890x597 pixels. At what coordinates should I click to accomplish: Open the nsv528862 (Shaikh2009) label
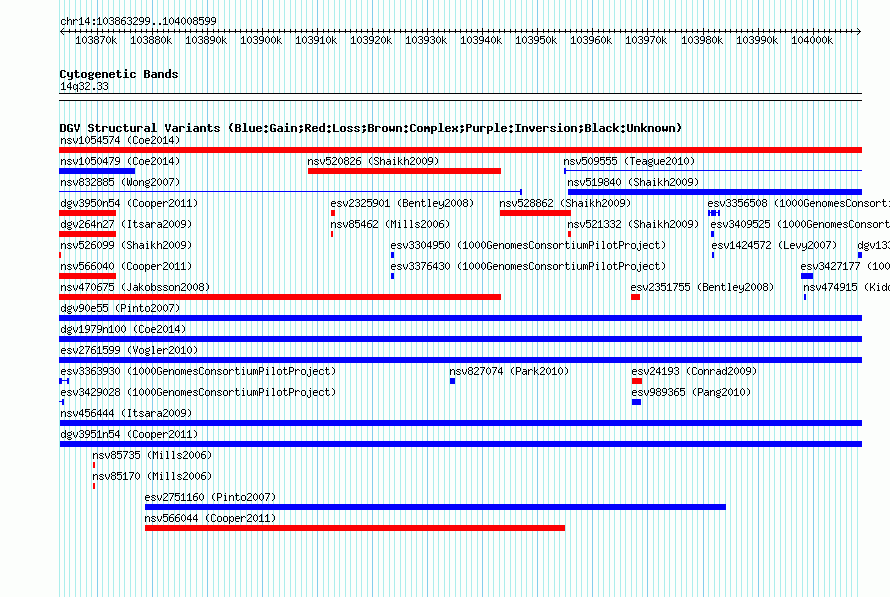tap(565, 203)
